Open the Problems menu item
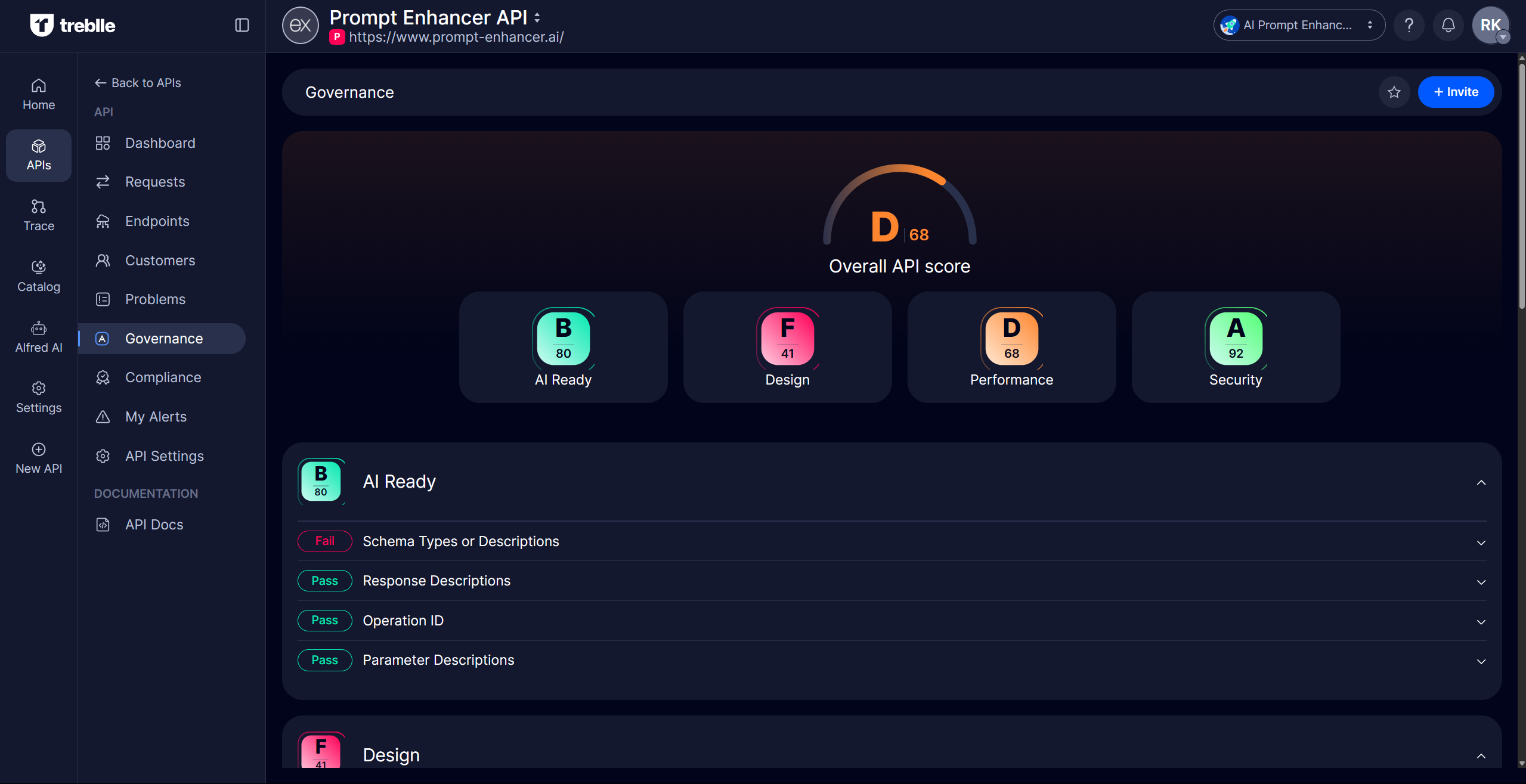Screen dimensions: 1526x784 pyautogui.click(x=162, y=299)
